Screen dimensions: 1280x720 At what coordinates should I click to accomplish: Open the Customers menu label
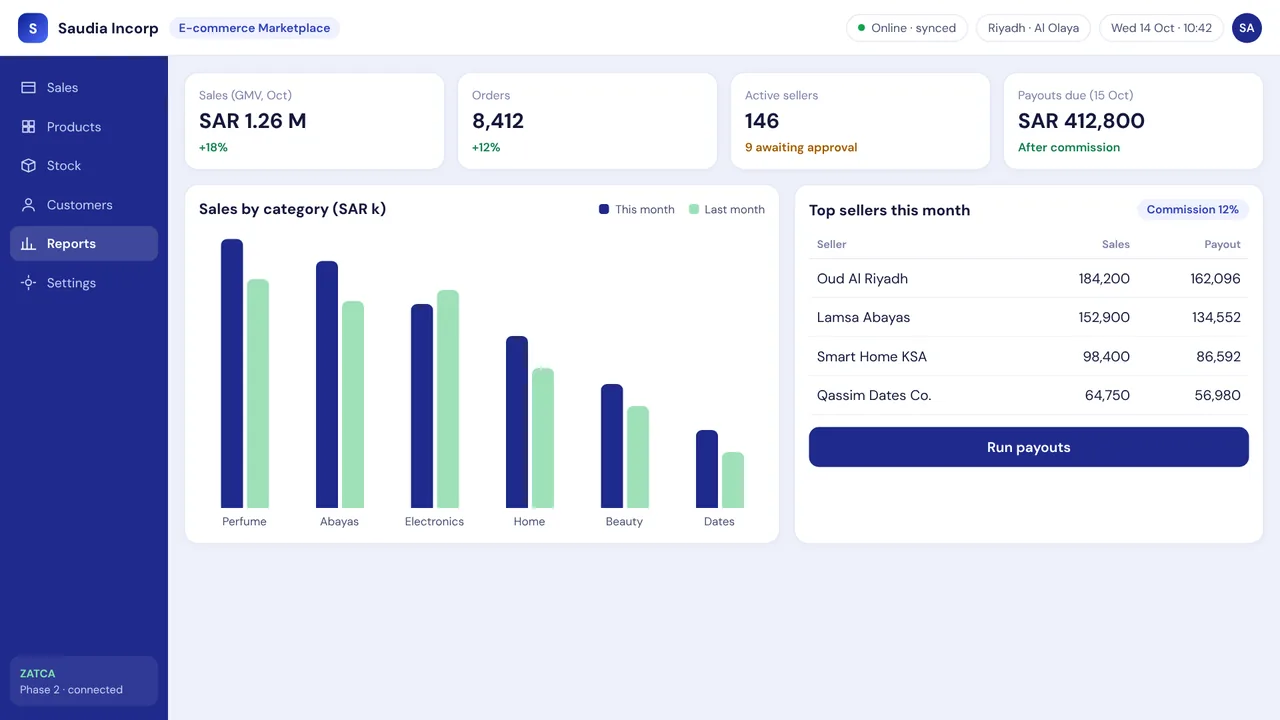point(80,205)
